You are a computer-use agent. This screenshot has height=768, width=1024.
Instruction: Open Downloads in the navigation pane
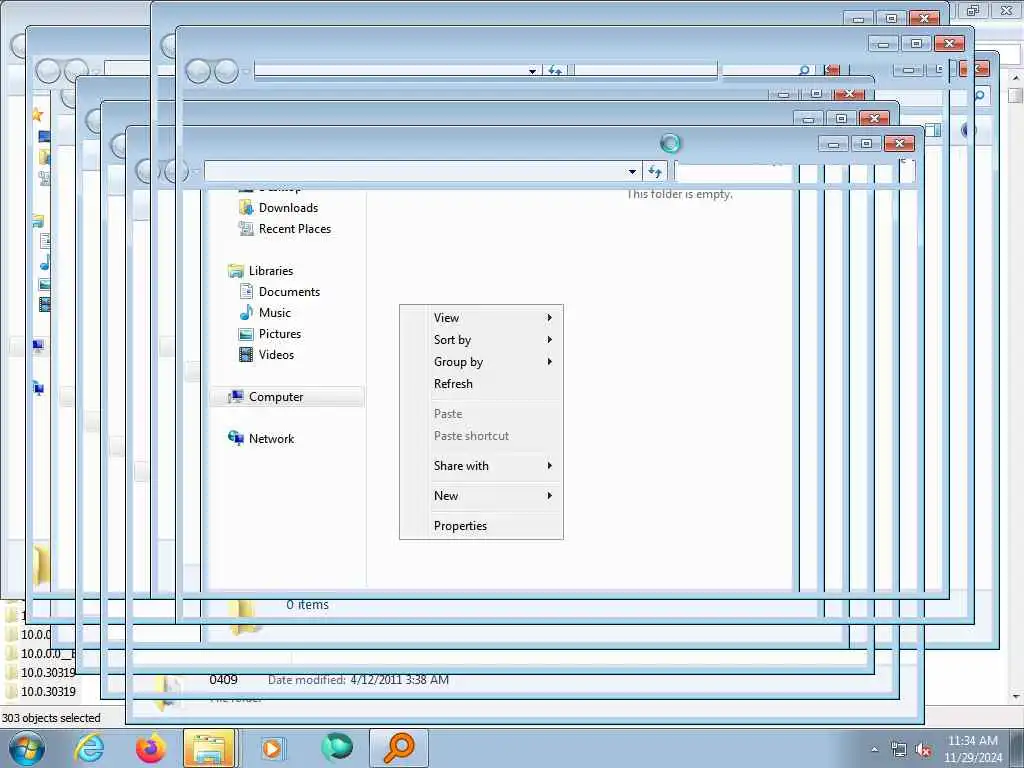coord(288,208)
